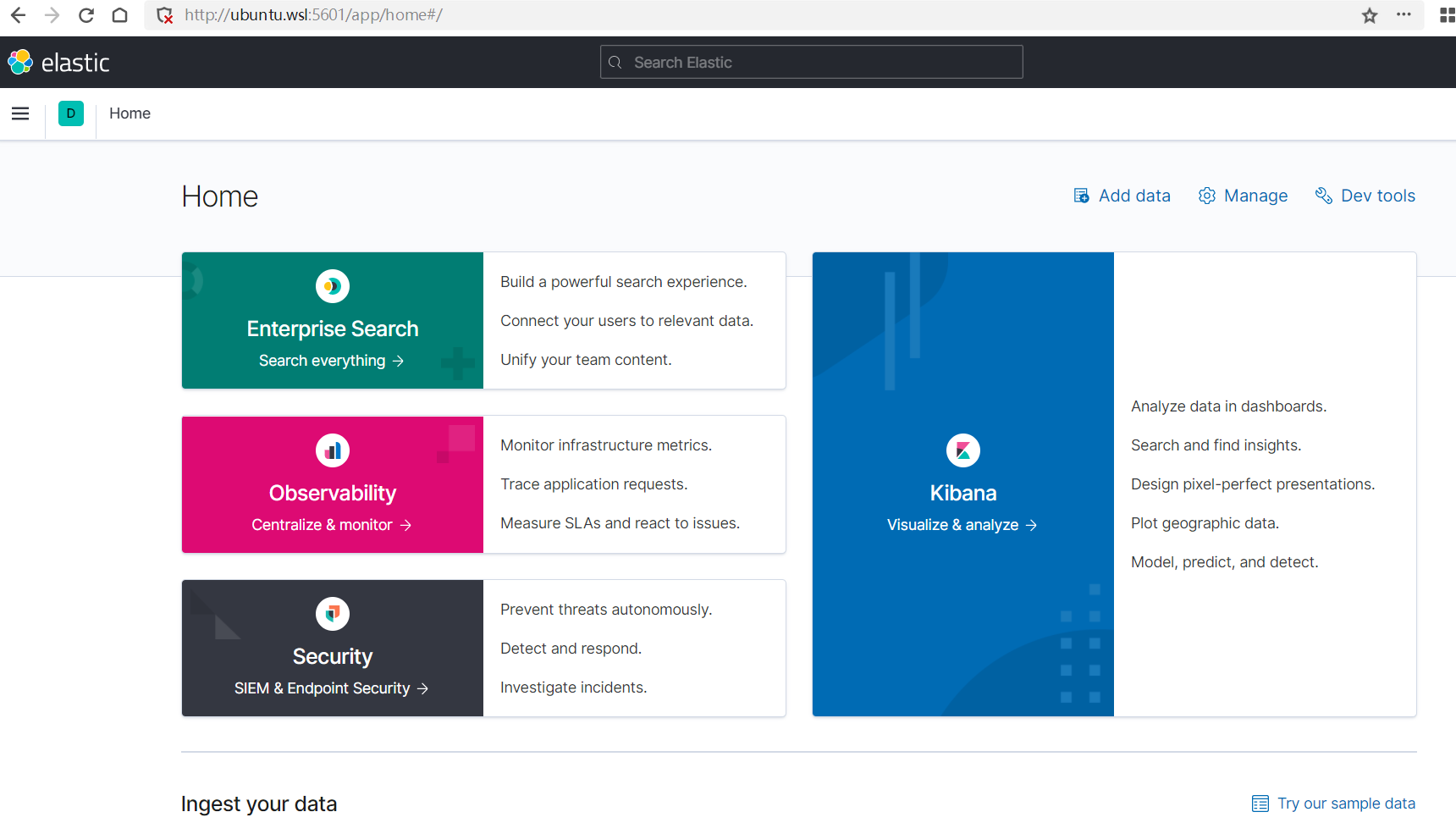Click the arrow after Search everything

pos(398,361)
